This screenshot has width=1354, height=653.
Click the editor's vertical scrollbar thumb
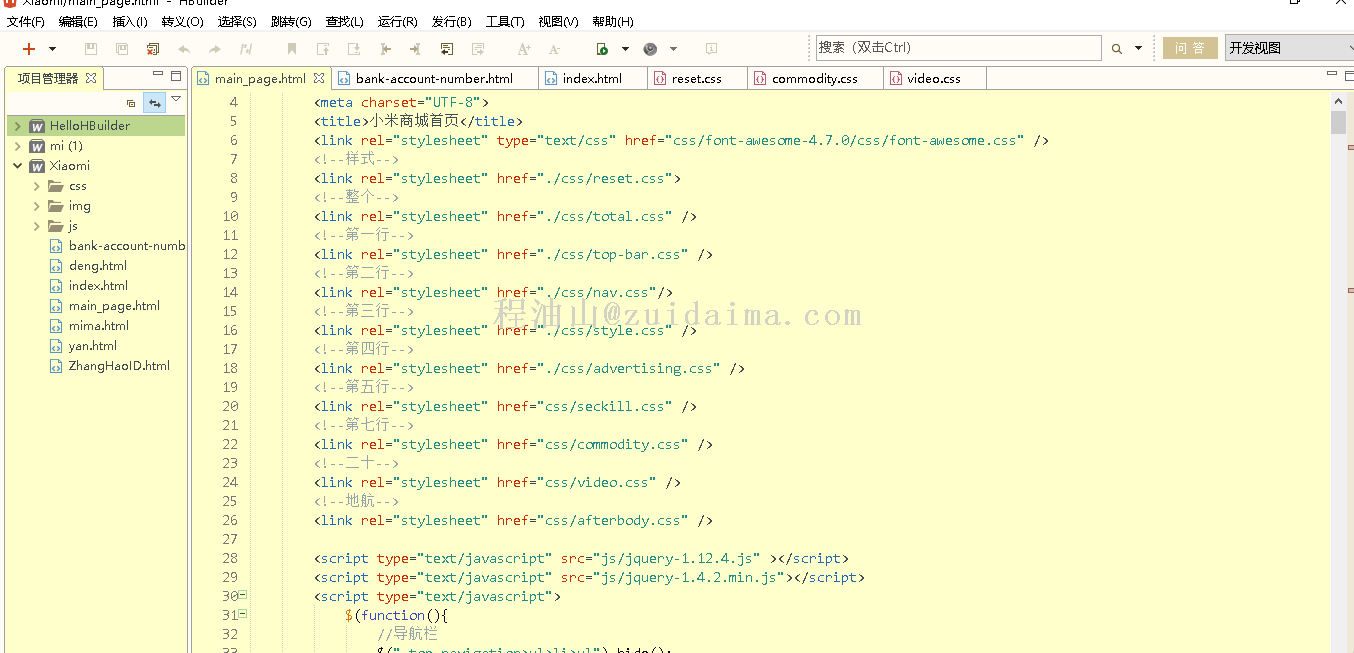1338,122
